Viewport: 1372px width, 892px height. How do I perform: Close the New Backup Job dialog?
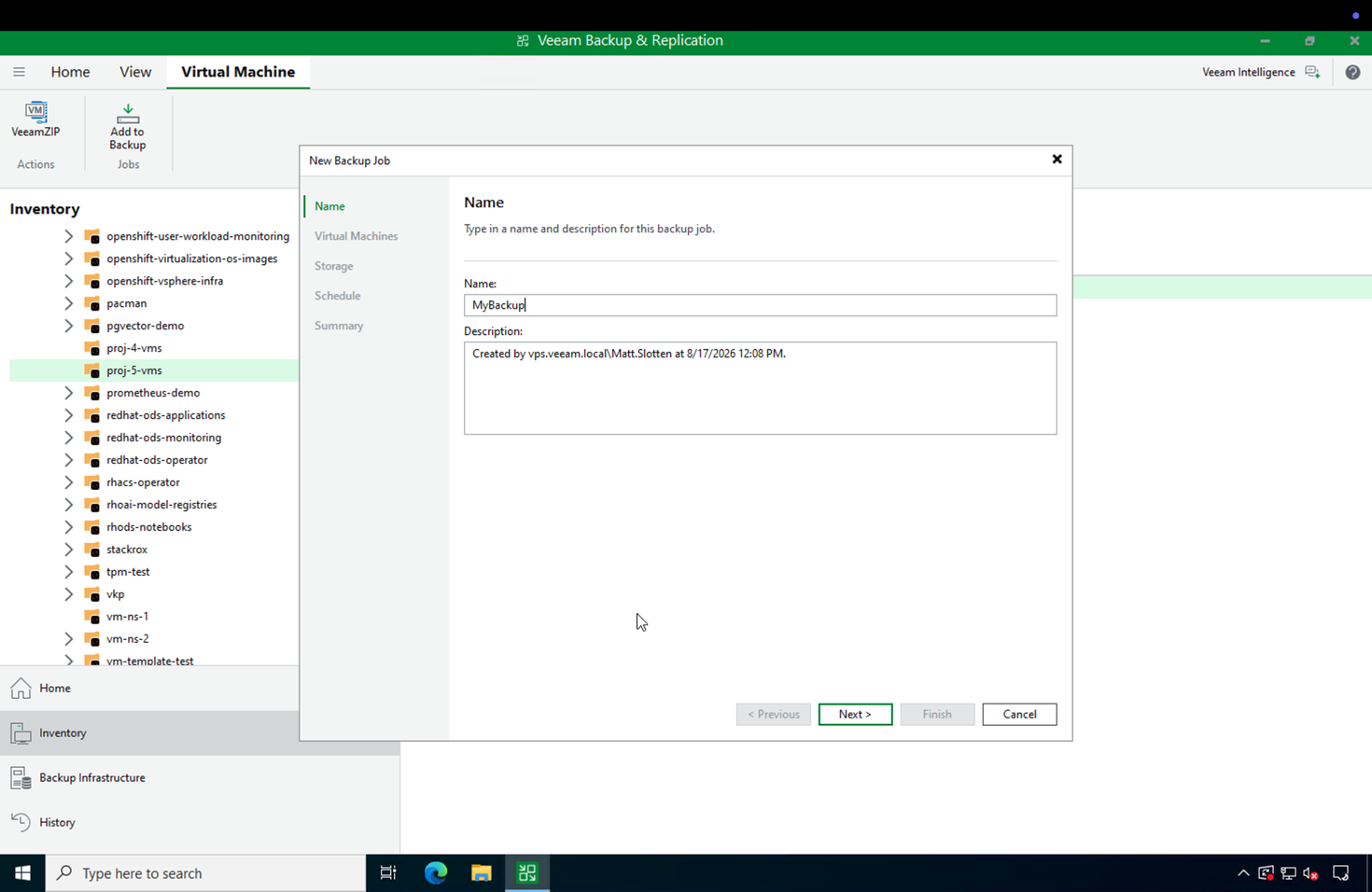[1057, 160]
